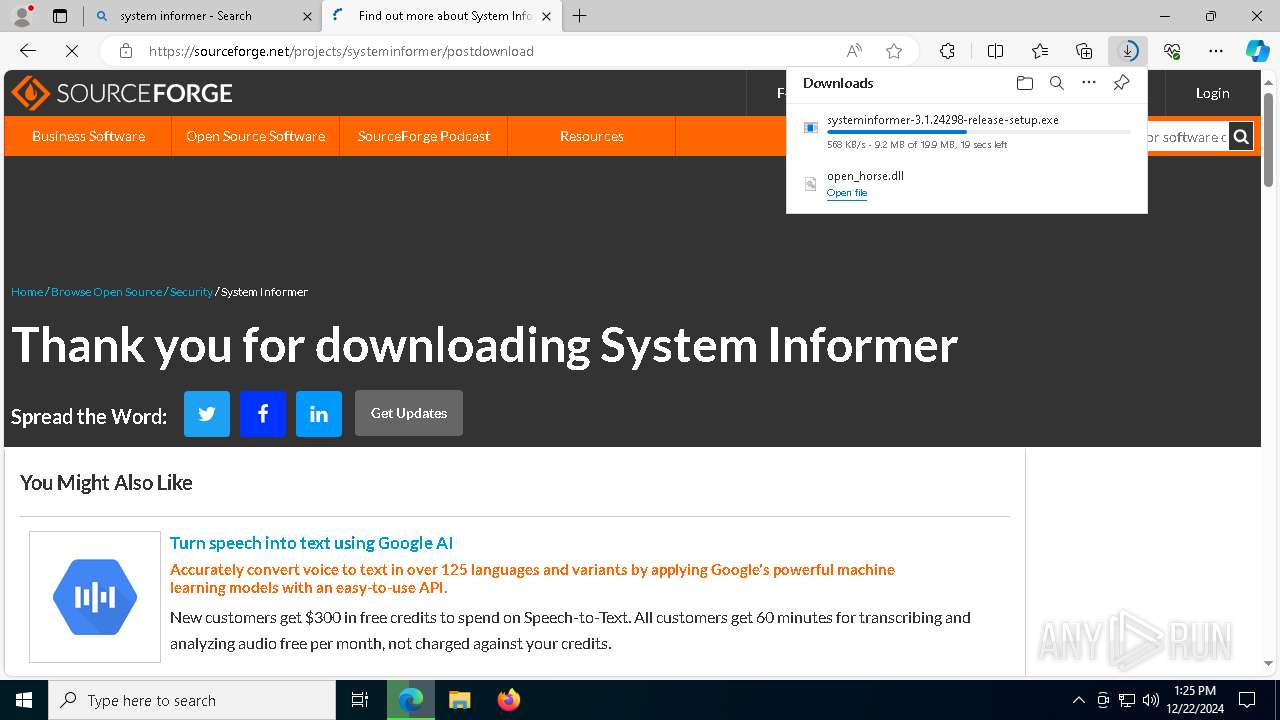Viewport: 1280px width, 720px height.
Task: Open the Favorites list icon
Action: (x=1040, y=51)
